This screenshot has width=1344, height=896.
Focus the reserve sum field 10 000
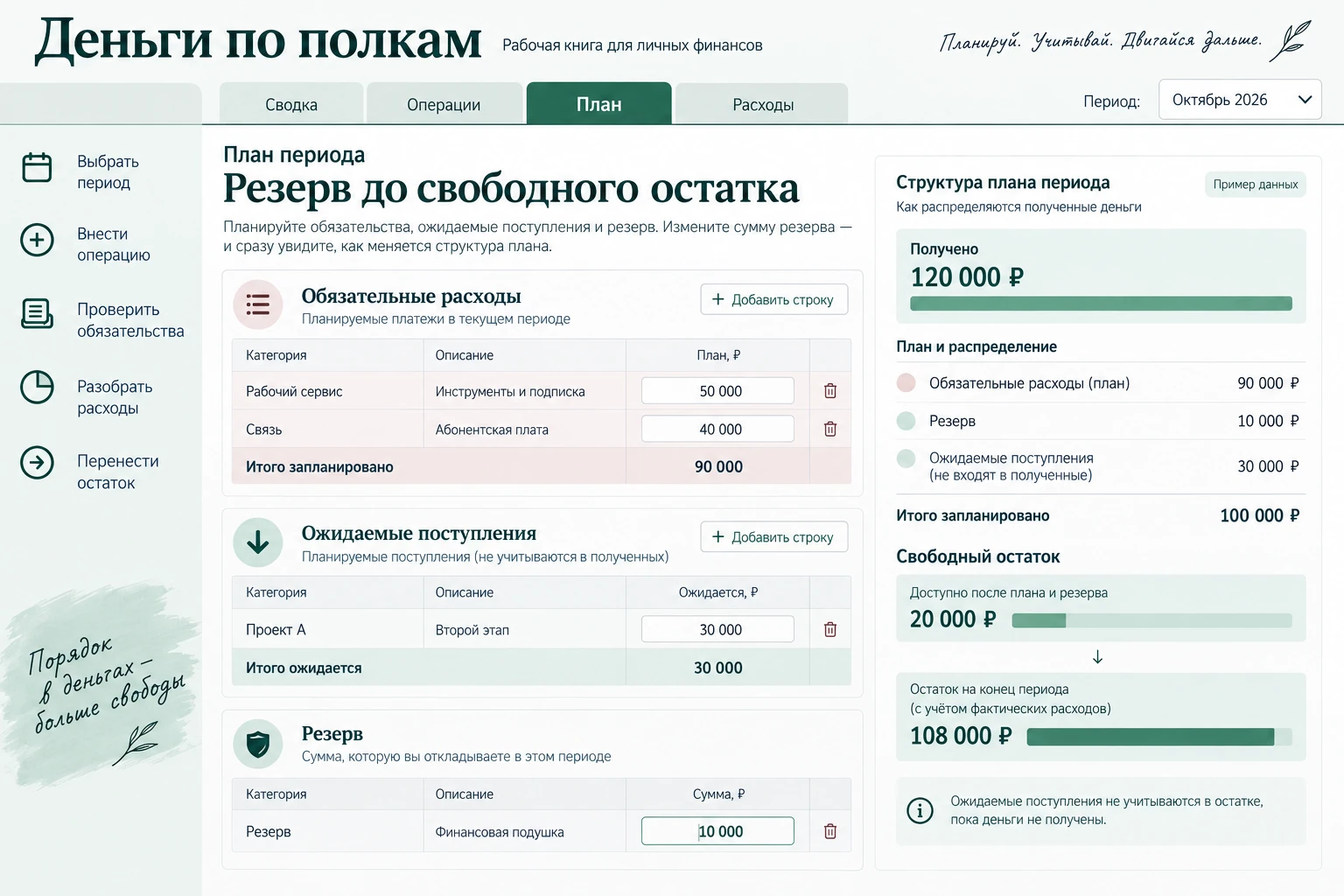coord(717,831)
